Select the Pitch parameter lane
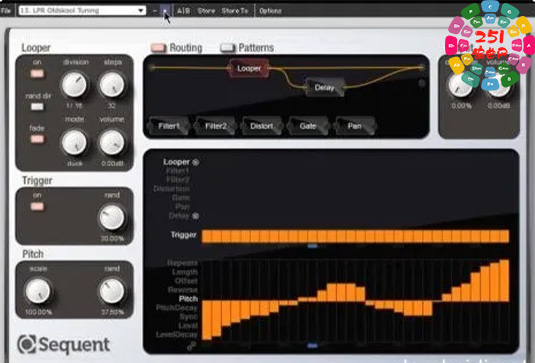535x363 pixels. (x=188, y=299)
